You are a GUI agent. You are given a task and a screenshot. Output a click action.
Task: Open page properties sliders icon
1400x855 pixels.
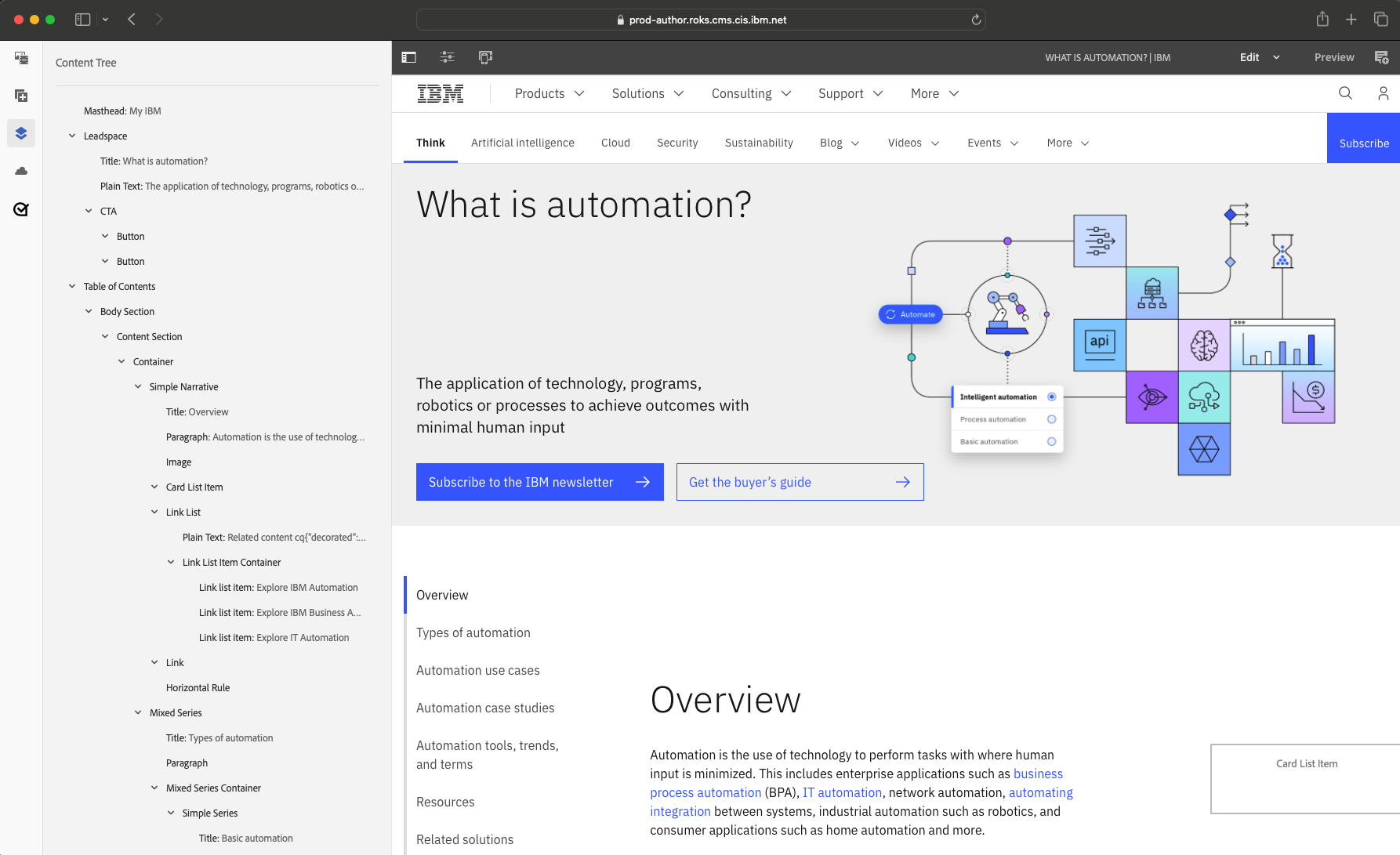coord(447,57)
